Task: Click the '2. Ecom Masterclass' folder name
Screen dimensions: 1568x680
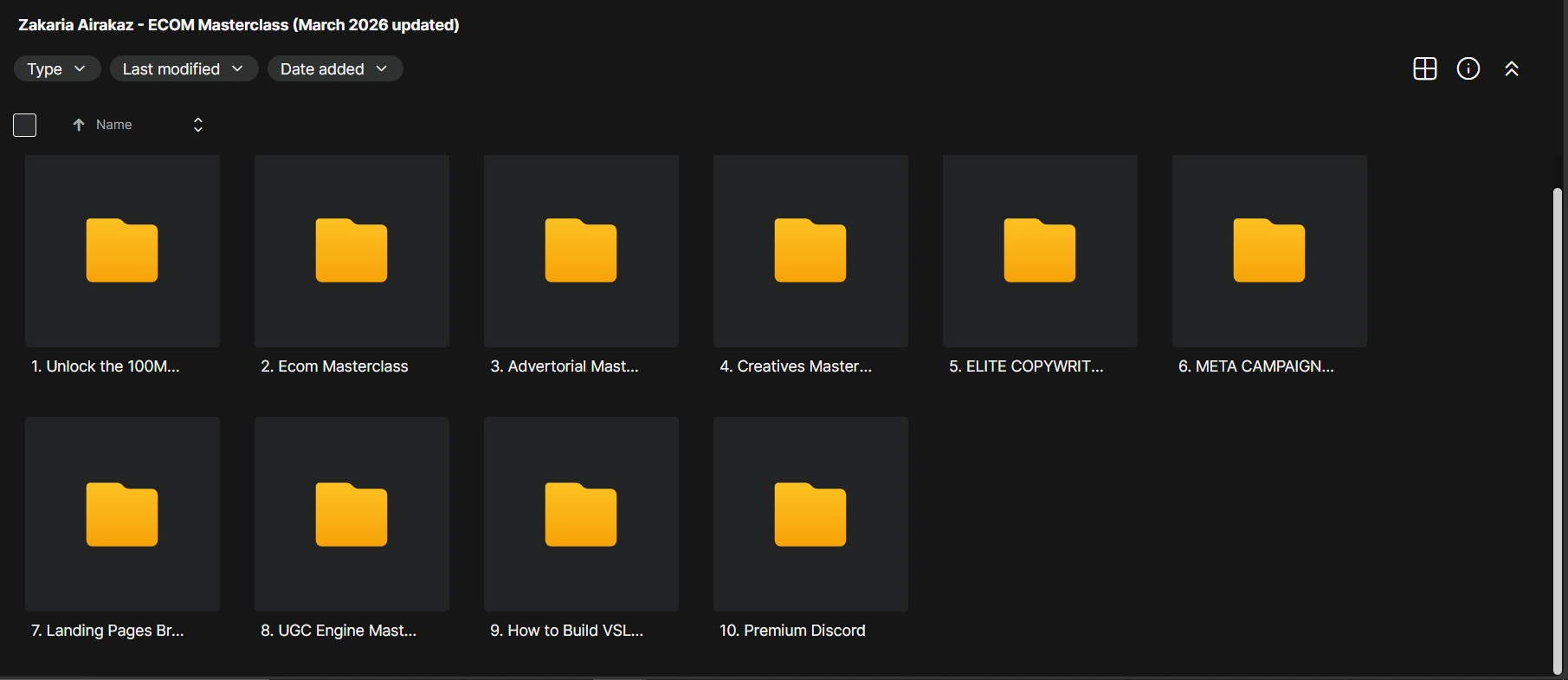Action: [x=334, y=366]
